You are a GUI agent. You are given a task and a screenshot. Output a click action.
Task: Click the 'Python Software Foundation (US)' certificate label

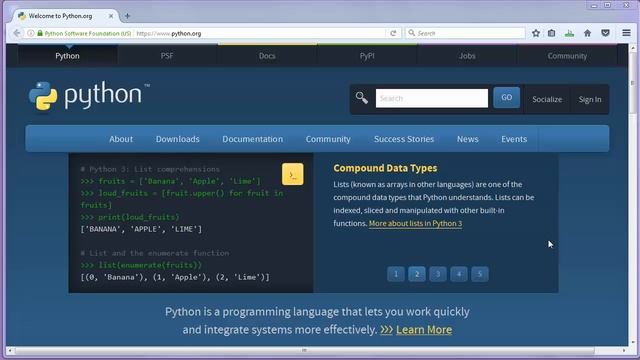tap(88, 33)
